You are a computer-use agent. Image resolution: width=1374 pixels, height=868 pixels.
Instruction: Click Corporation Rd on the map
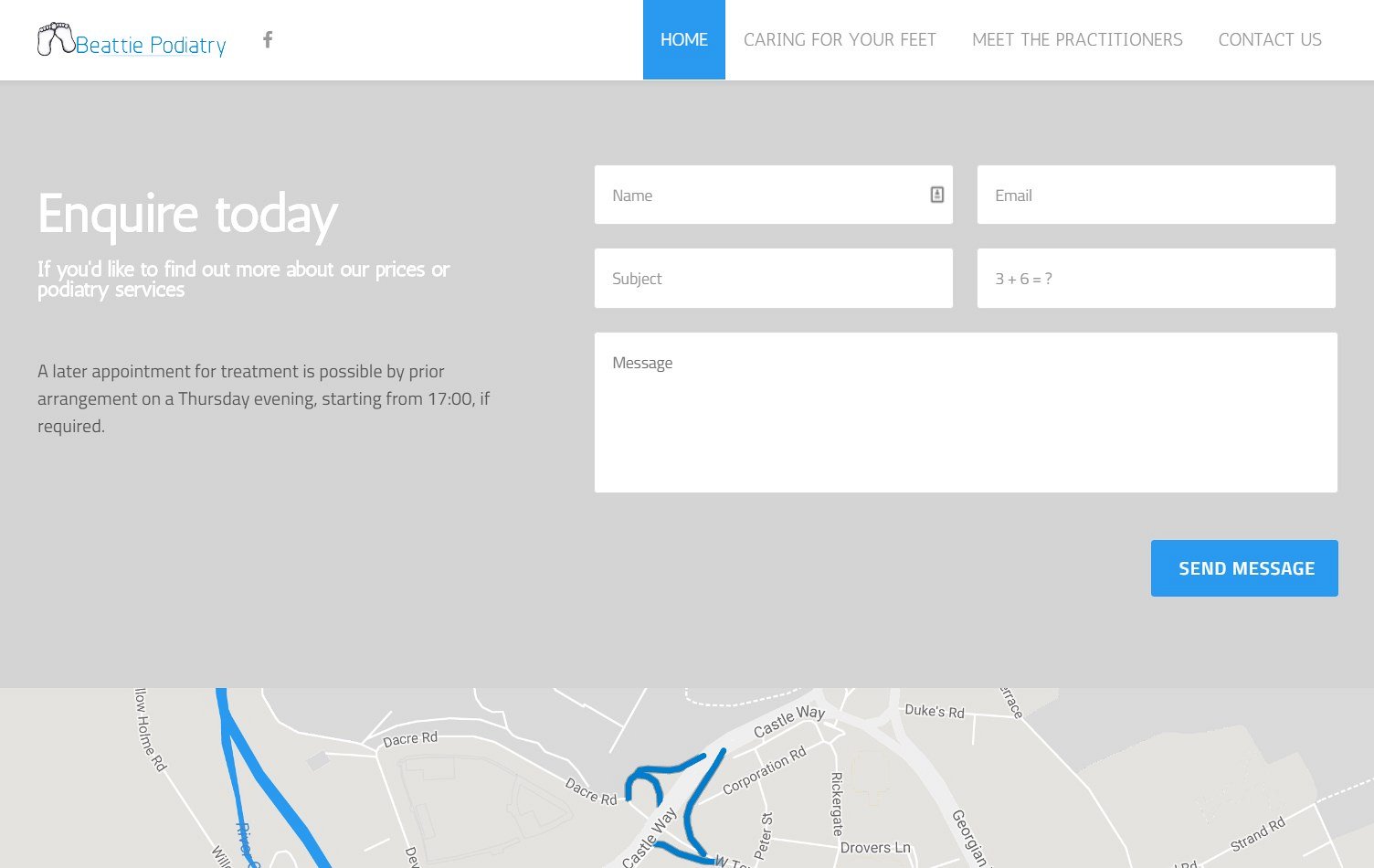(765, 770)
